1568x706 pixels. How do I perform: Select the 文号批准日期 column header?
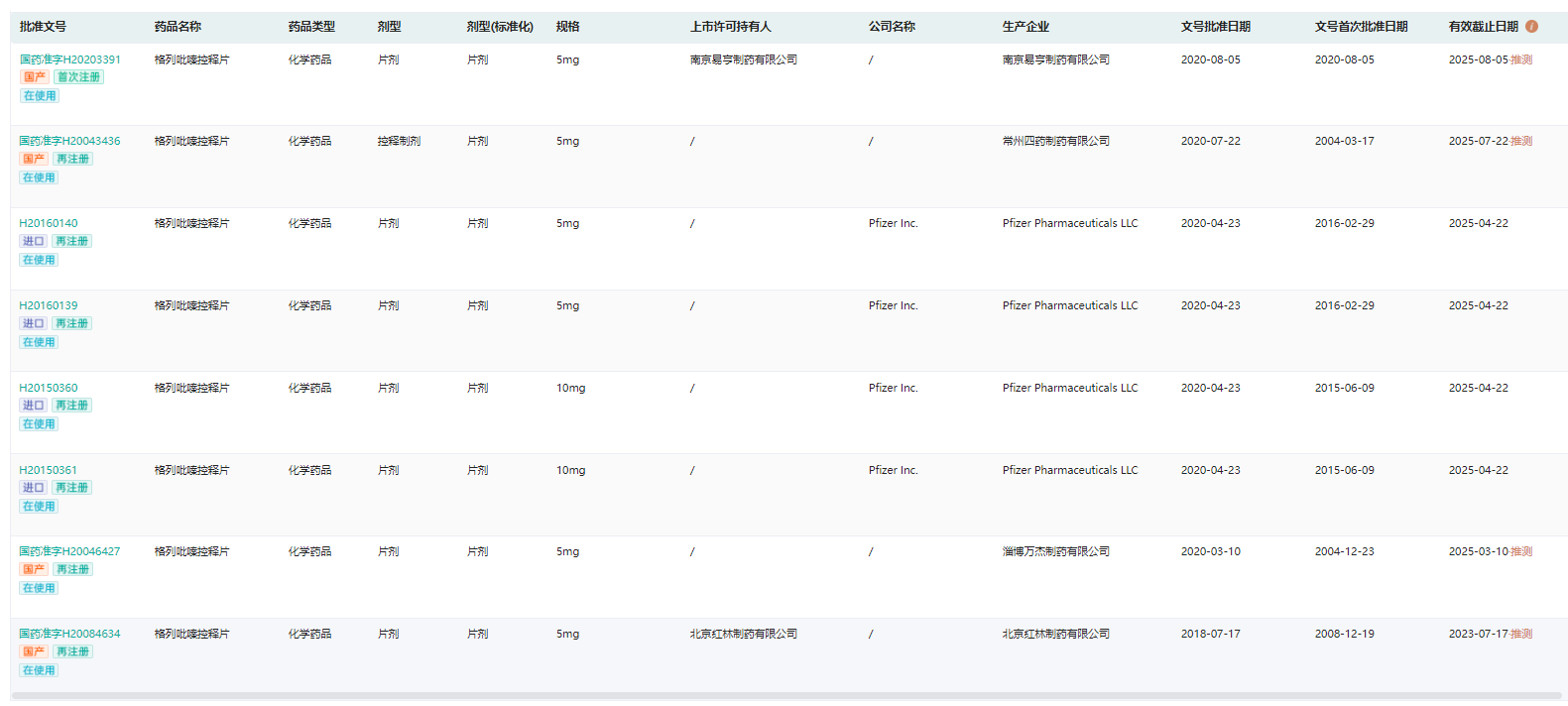(x=1215, y=27)
